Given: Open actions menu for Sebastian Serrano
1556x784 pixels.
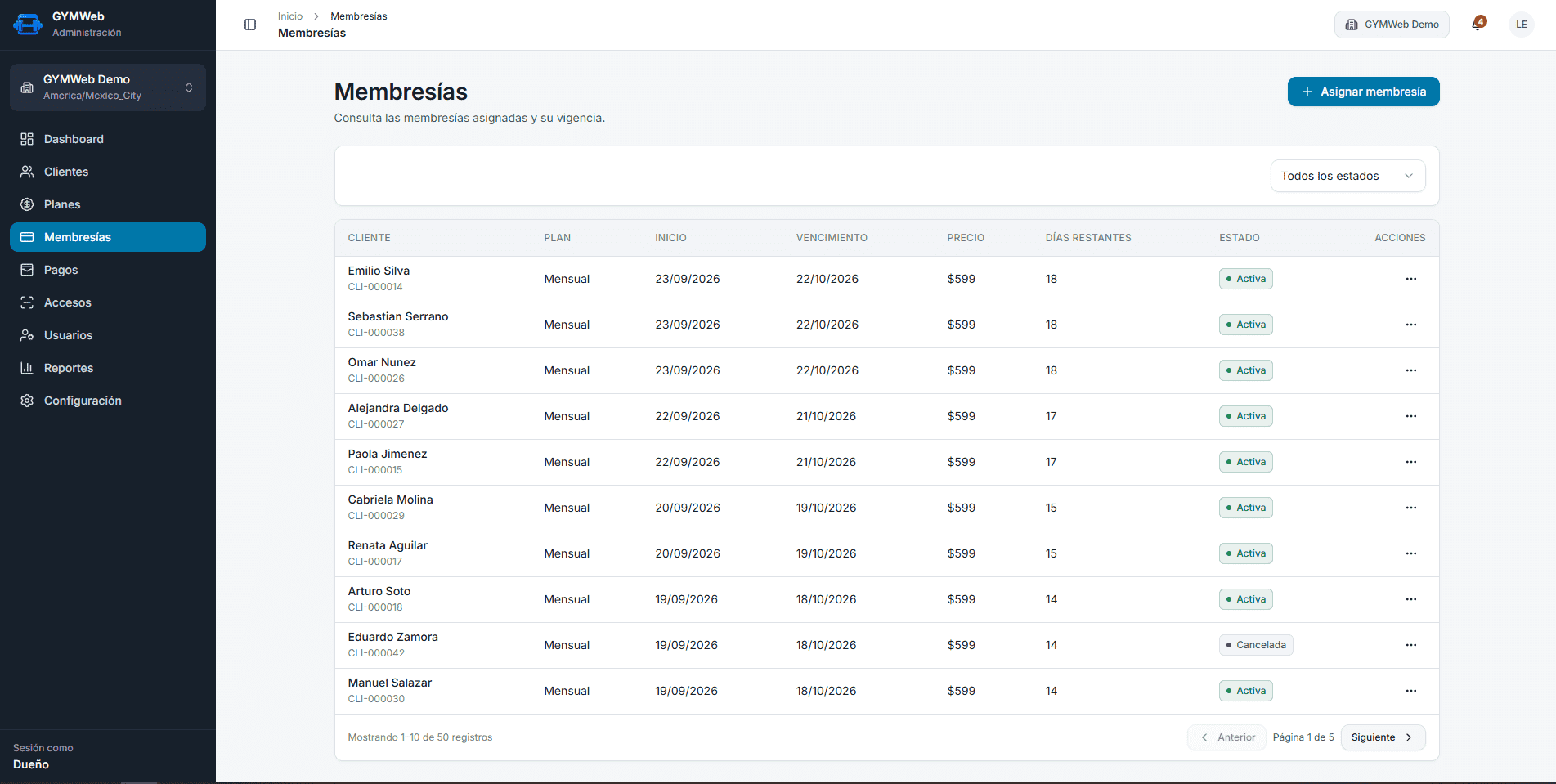Looking at the screenshot, I should point(1410,325).
